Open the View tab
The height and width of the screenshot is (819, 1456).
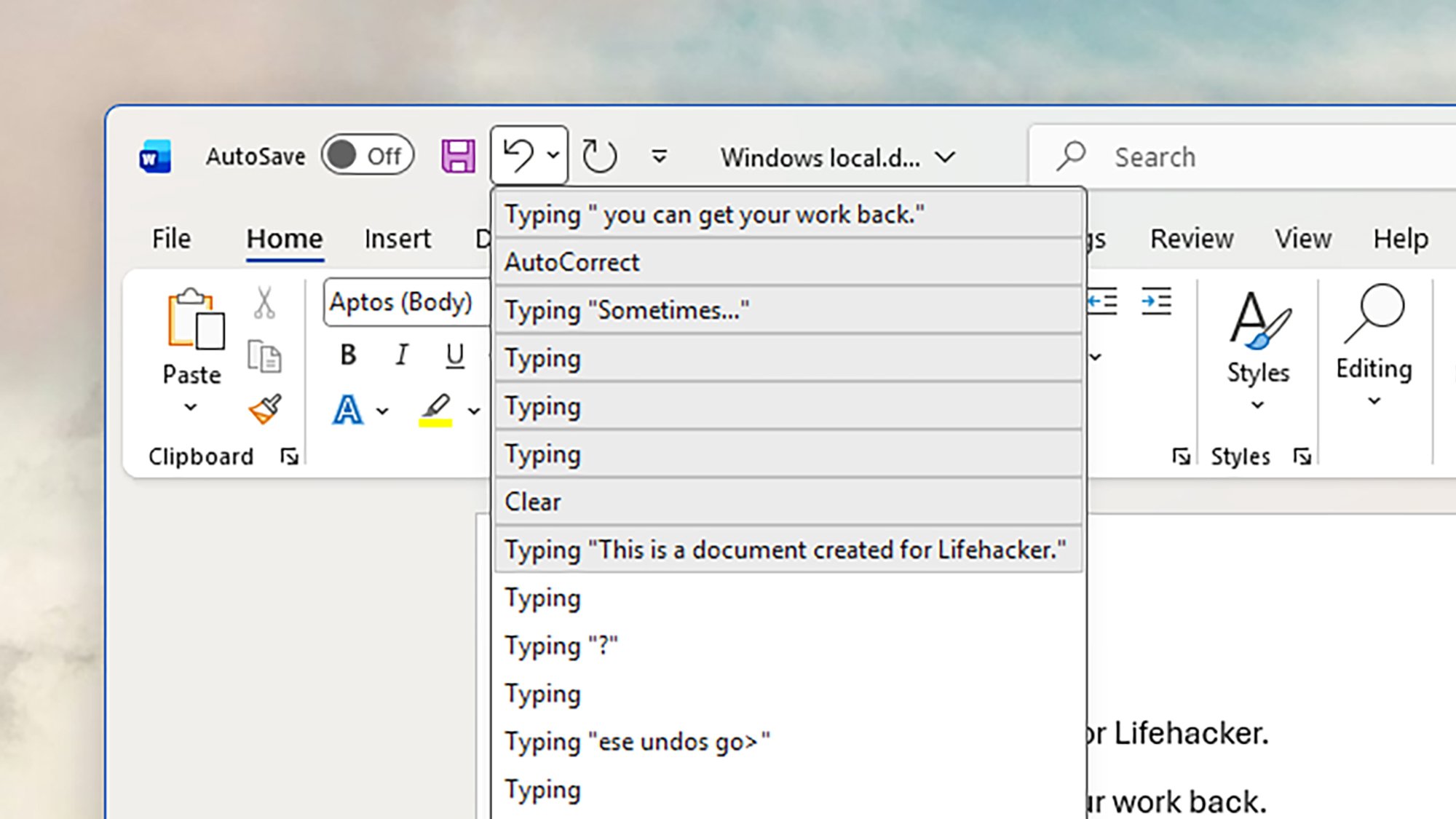(x=1303, y=239)
